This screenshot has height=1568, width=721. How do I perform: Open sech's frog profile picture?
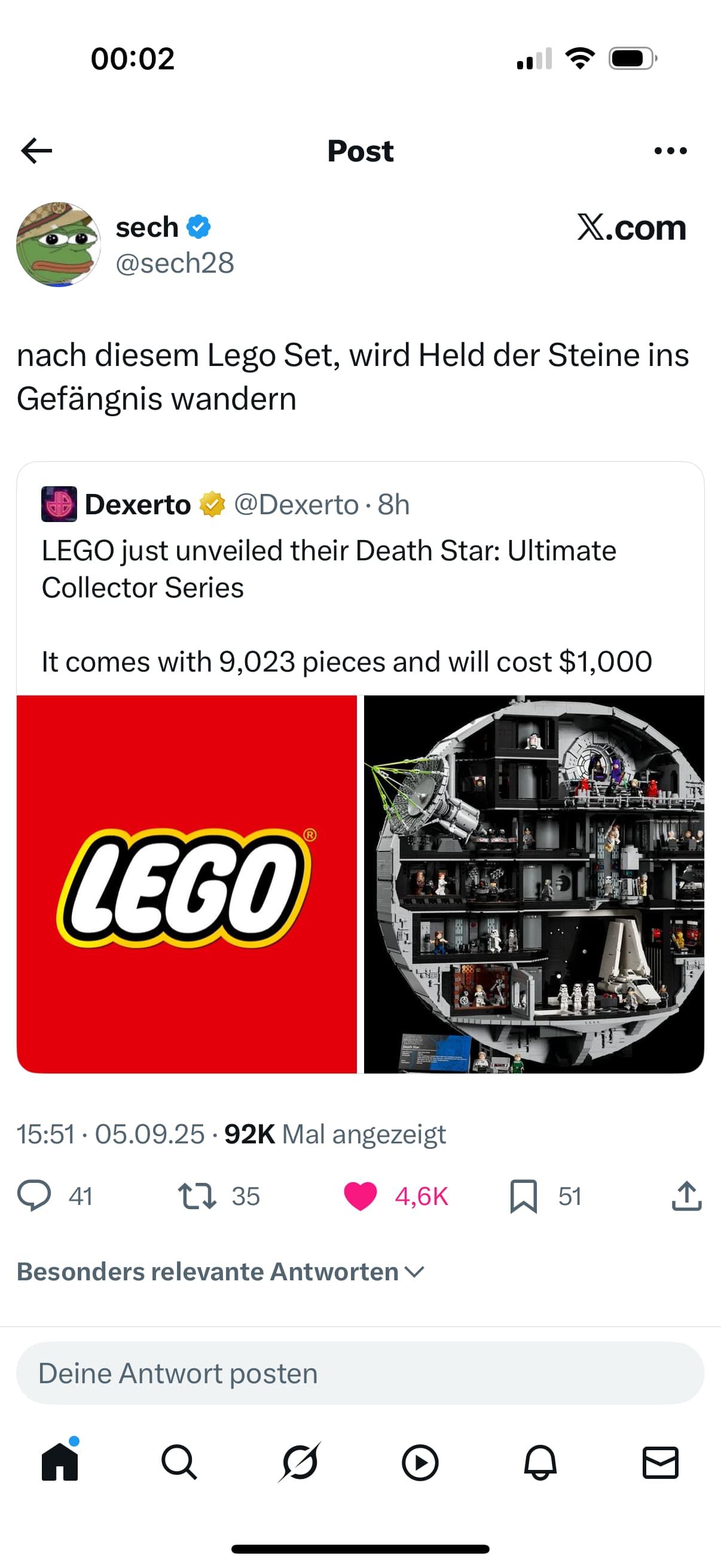[x=59, y=245]
